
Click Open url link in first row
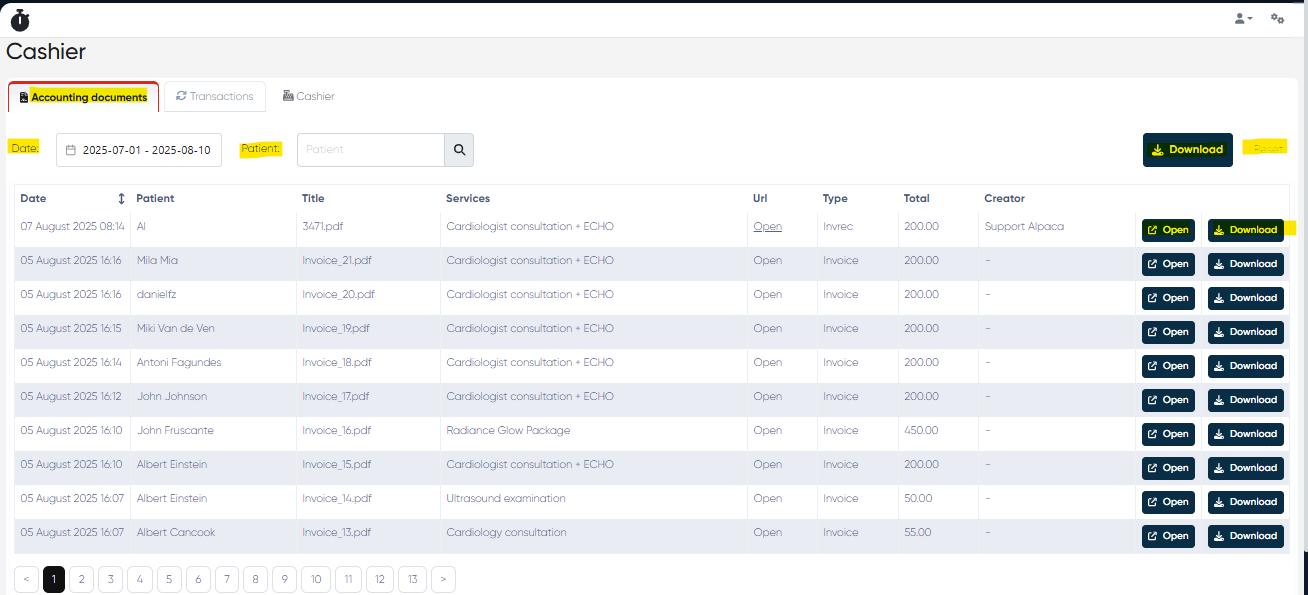pos(767,227)
